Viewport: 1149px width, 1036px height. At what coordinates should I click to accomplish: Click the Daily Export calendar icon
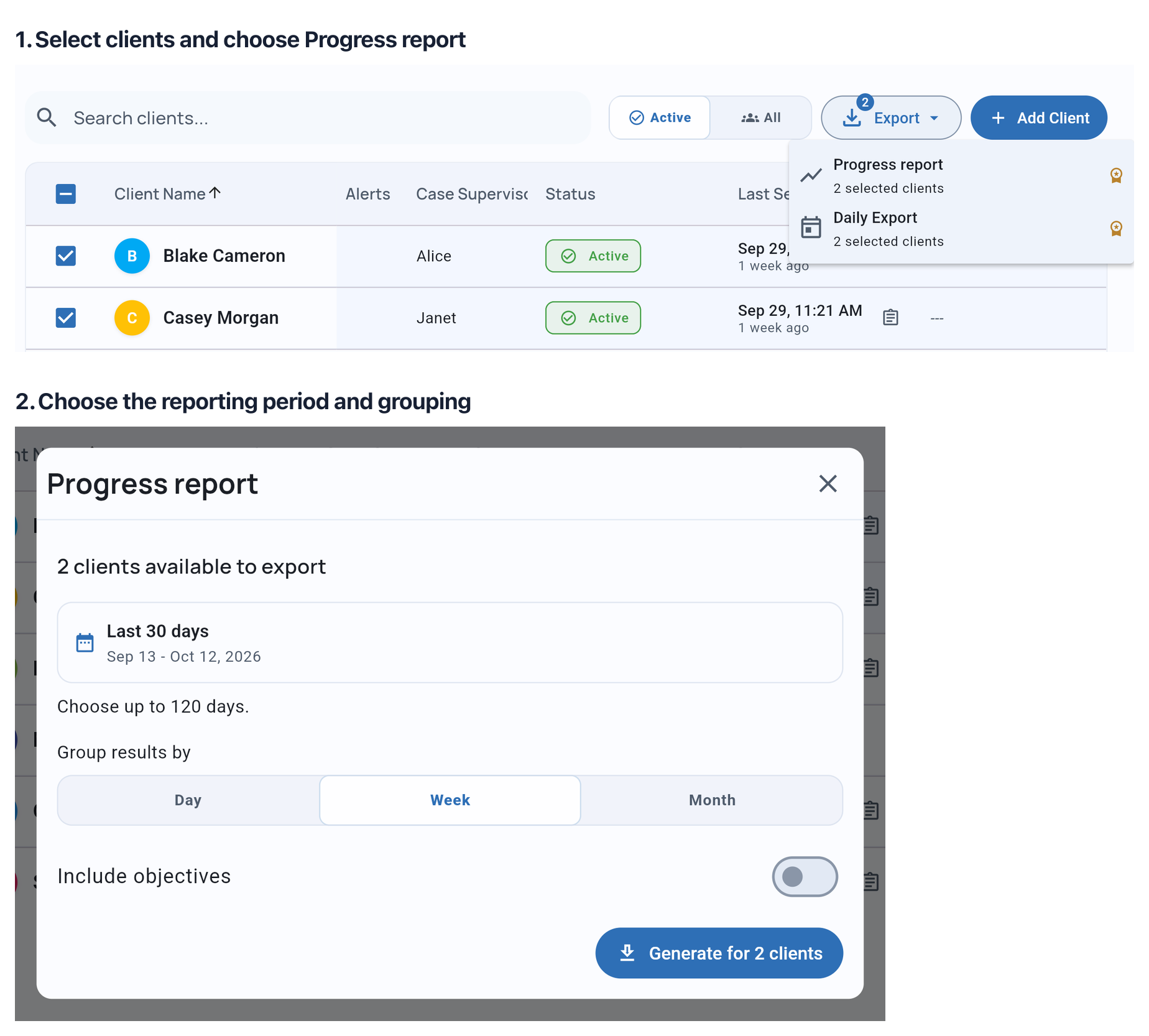point(811,228)
